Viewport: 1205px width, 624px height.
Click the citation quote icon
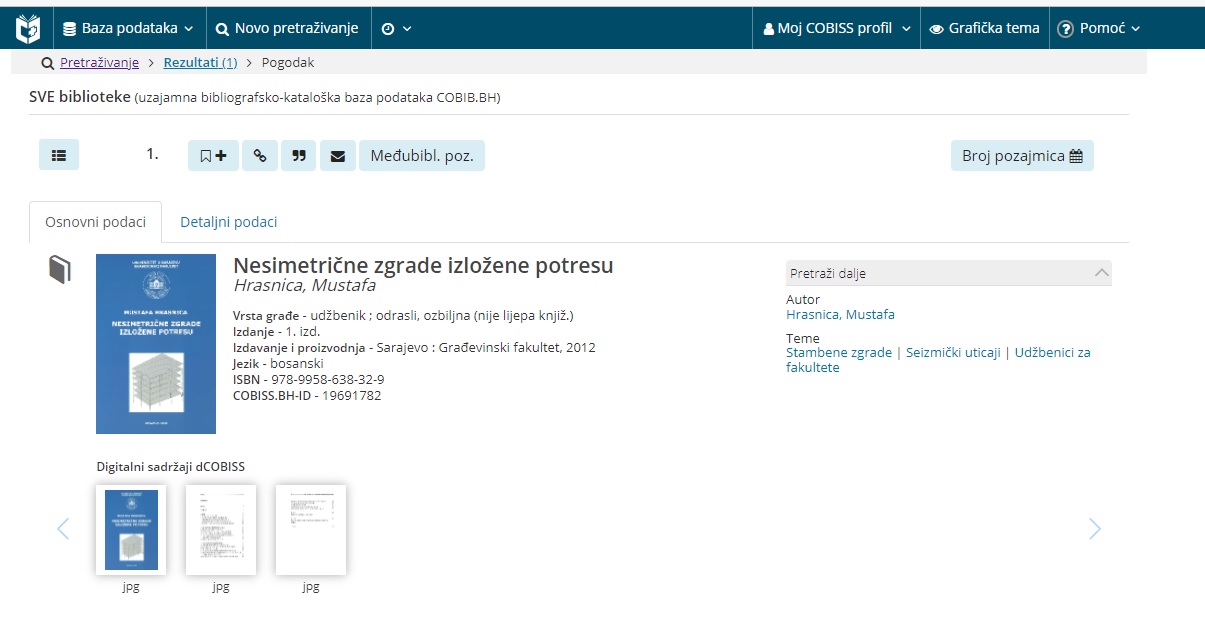point(298,156)
